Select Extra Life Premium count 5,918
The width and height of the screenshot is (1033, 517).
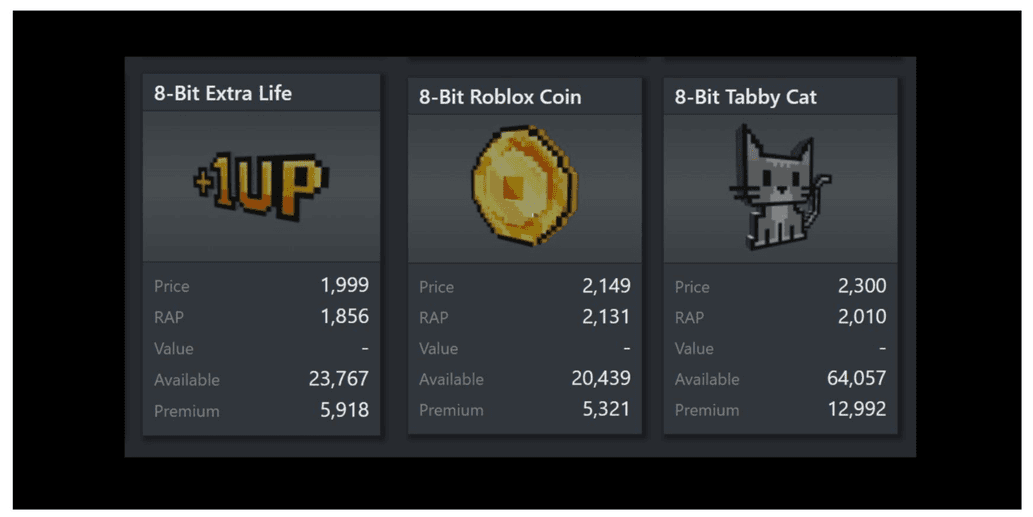(x=345, y=410)
